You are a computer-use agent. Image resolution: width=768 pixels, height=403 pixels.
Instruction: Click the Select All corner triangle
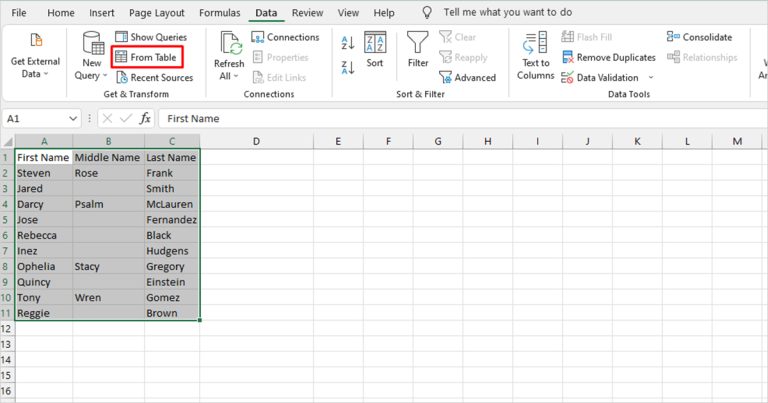point(8,142)
